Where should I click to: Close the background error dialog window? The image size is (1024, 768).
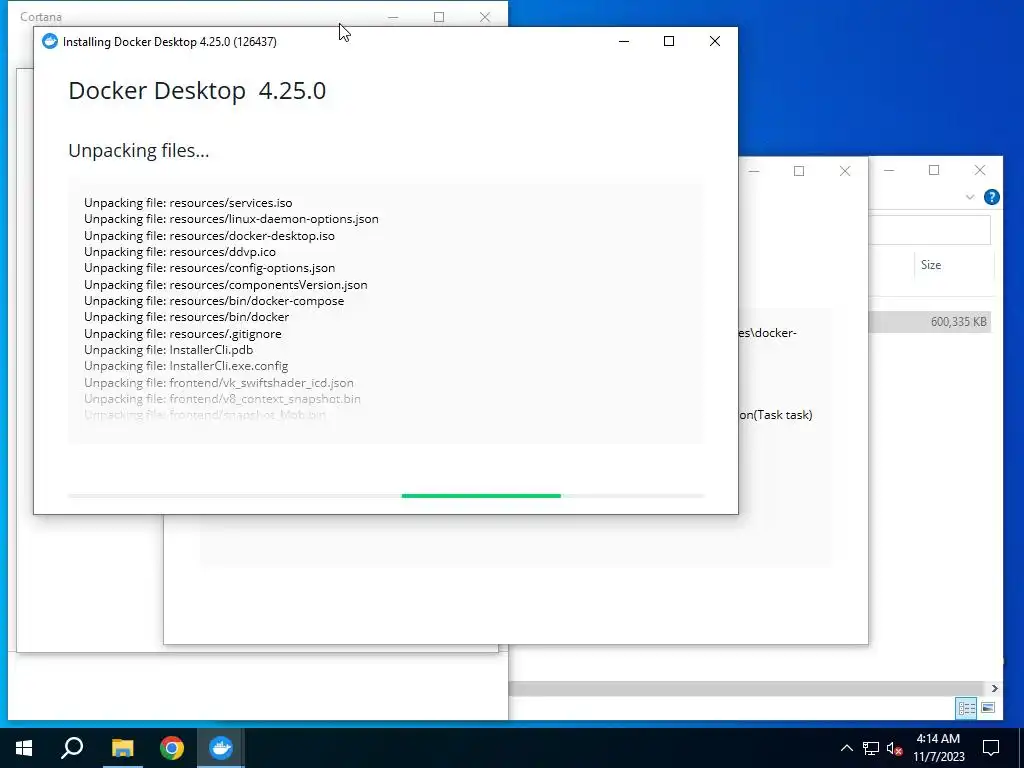(x=844, y=171)
